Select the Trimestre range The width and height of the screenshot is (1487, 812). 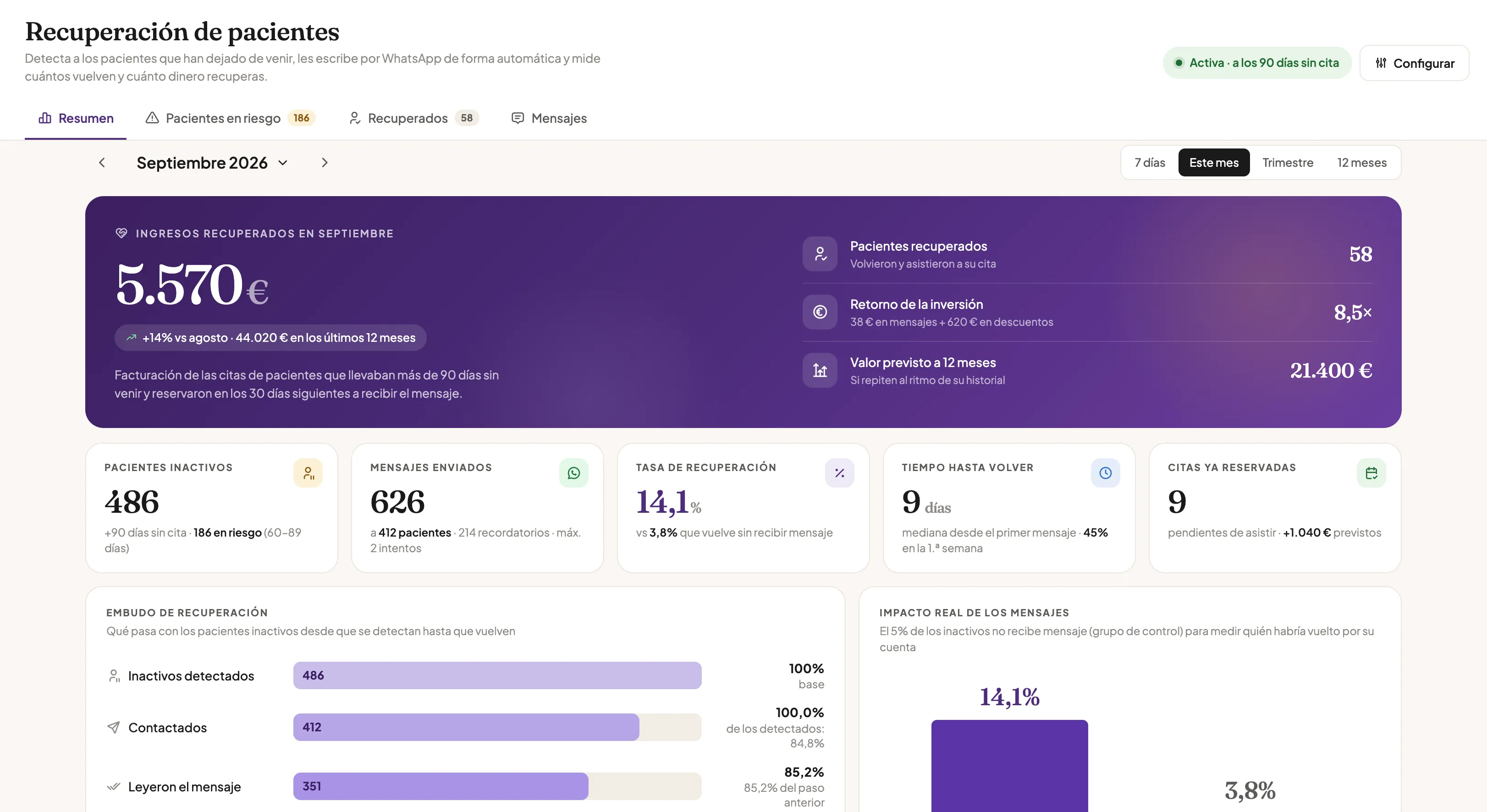coord(1287,163)
